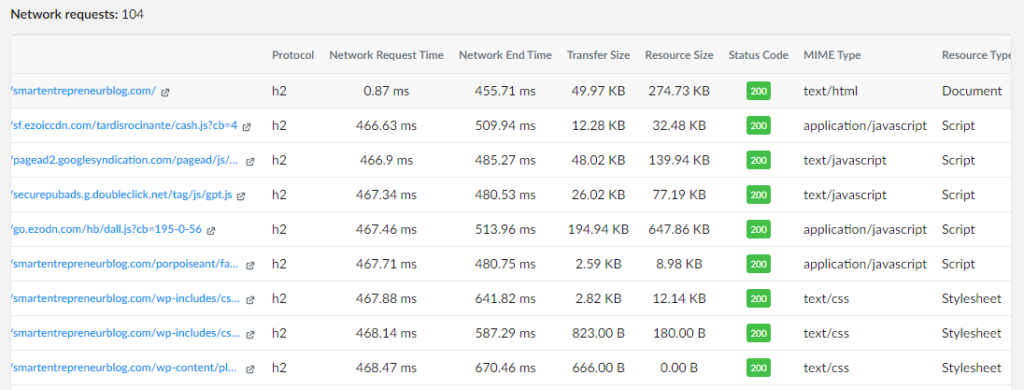
Task: Open external link icon beside porpoiseant row
Action: (250, 265)
